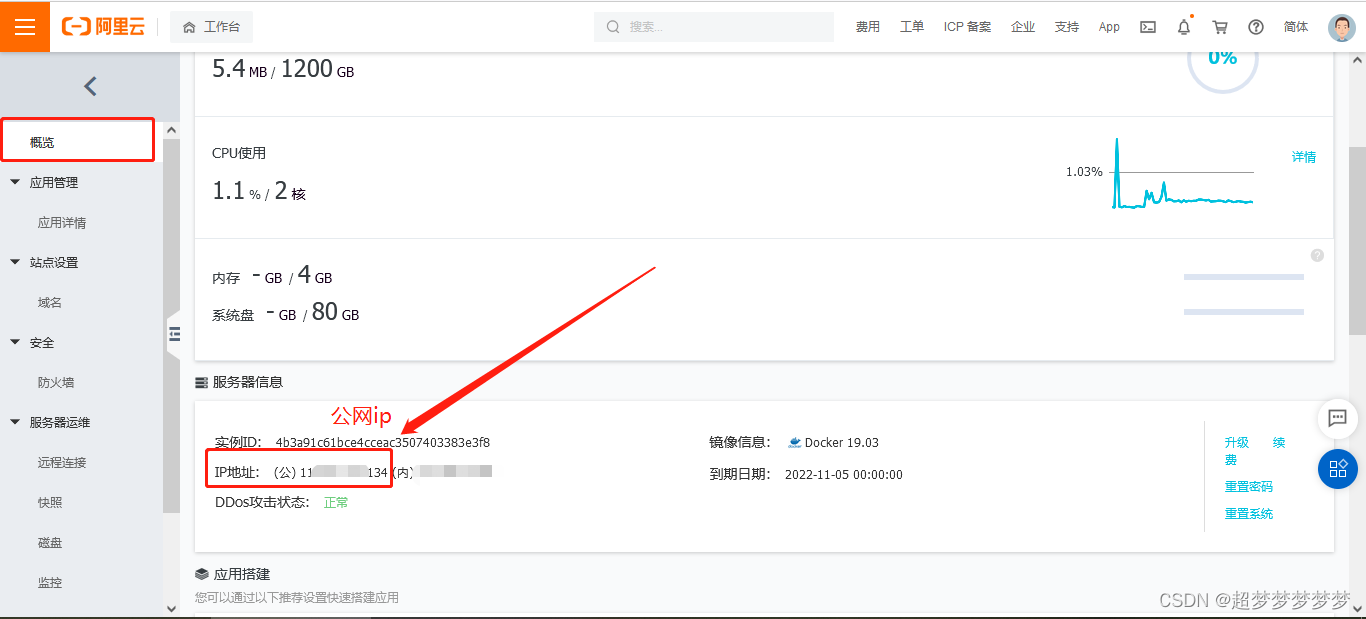Click Docker 19.03 image text
This screenshot has width=1366, height=619.
click(842, 442)
